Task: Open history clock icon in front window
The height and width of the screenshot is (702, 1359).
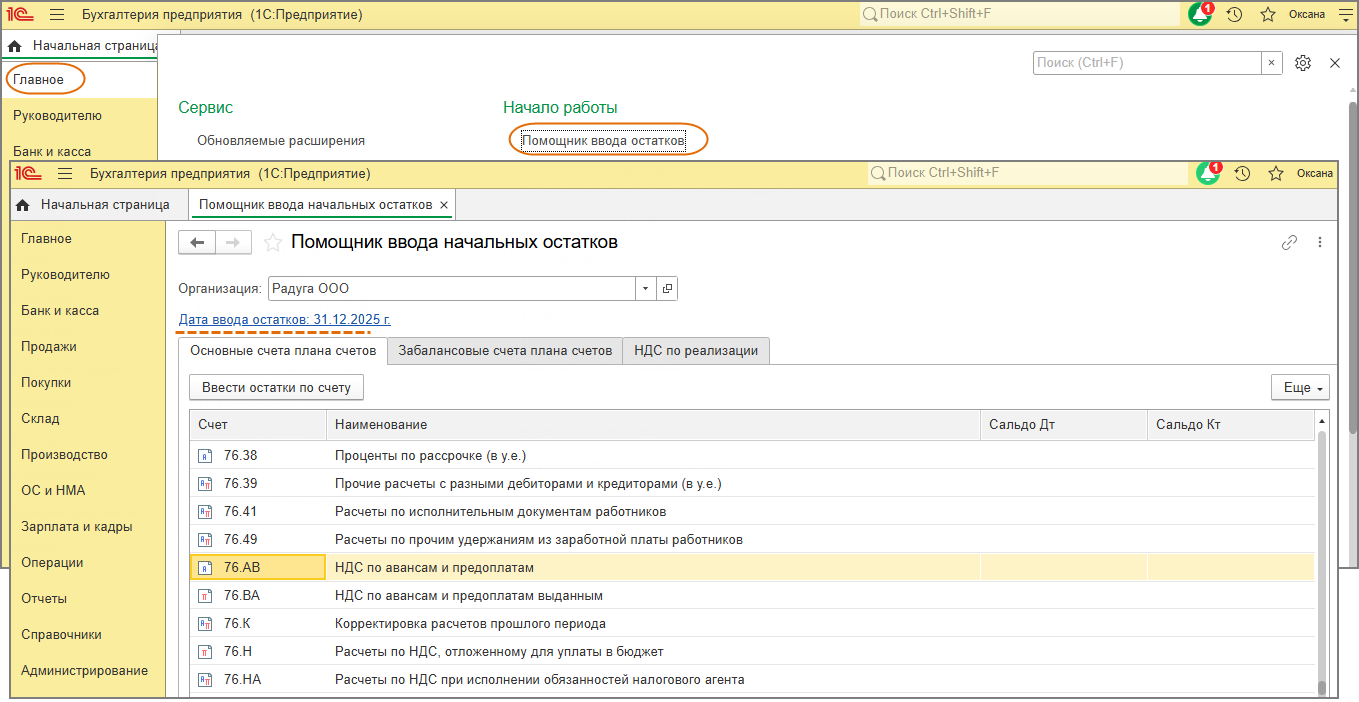Action: (1242, 173)
